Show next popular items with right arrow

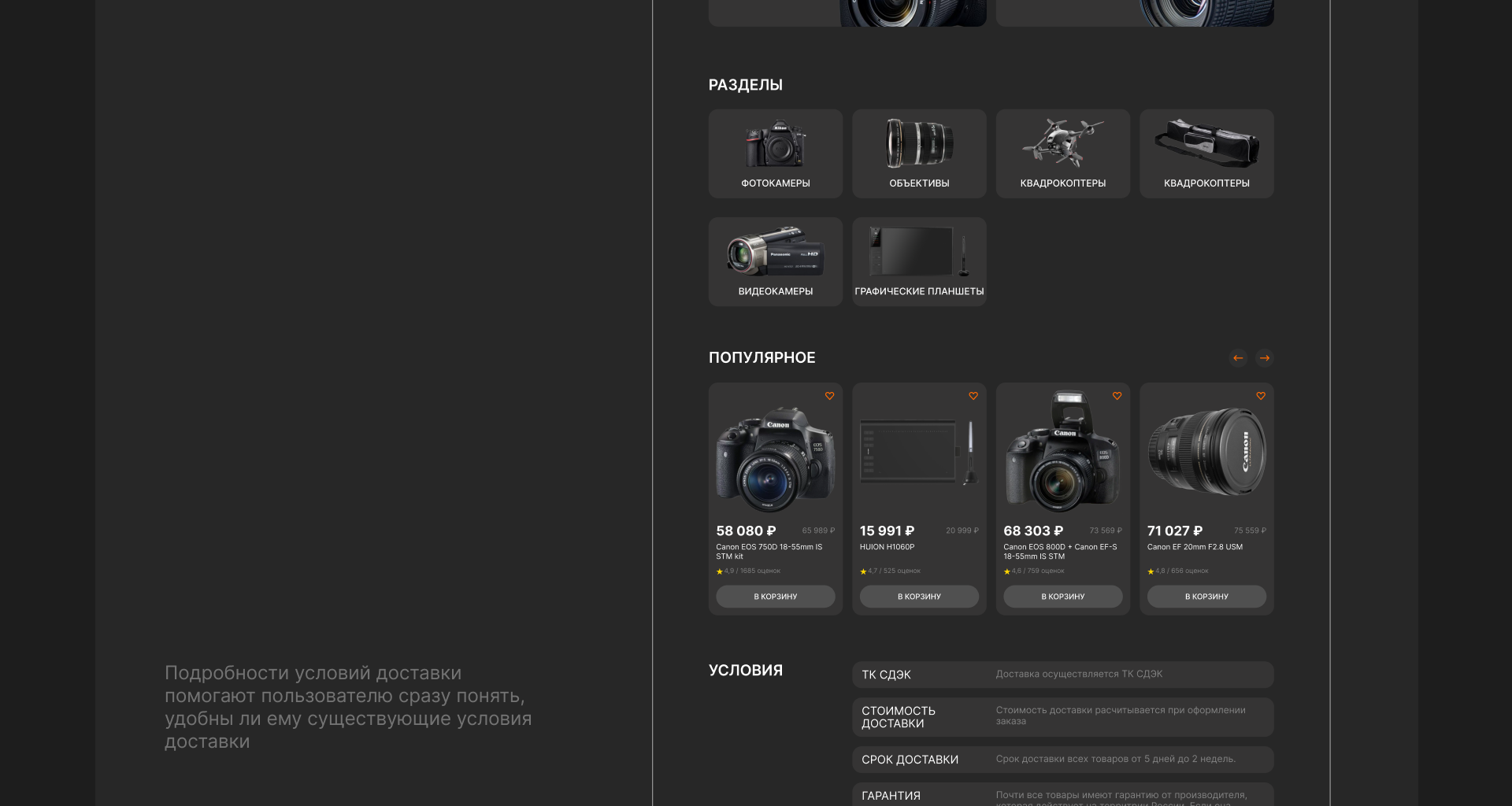[x=1264, y=358]
